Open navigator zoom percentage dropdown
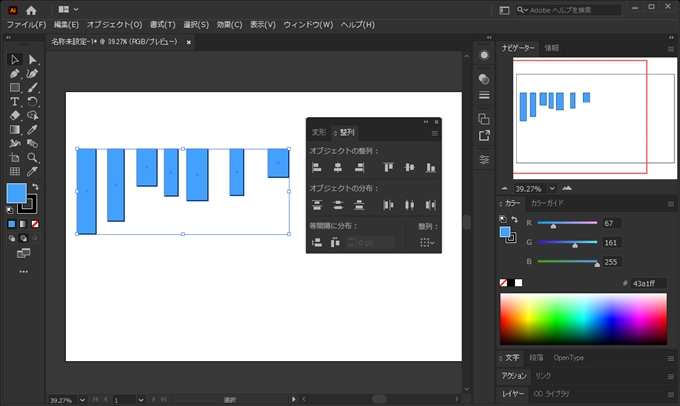This screenshot has height=406, width=680. 552,188
